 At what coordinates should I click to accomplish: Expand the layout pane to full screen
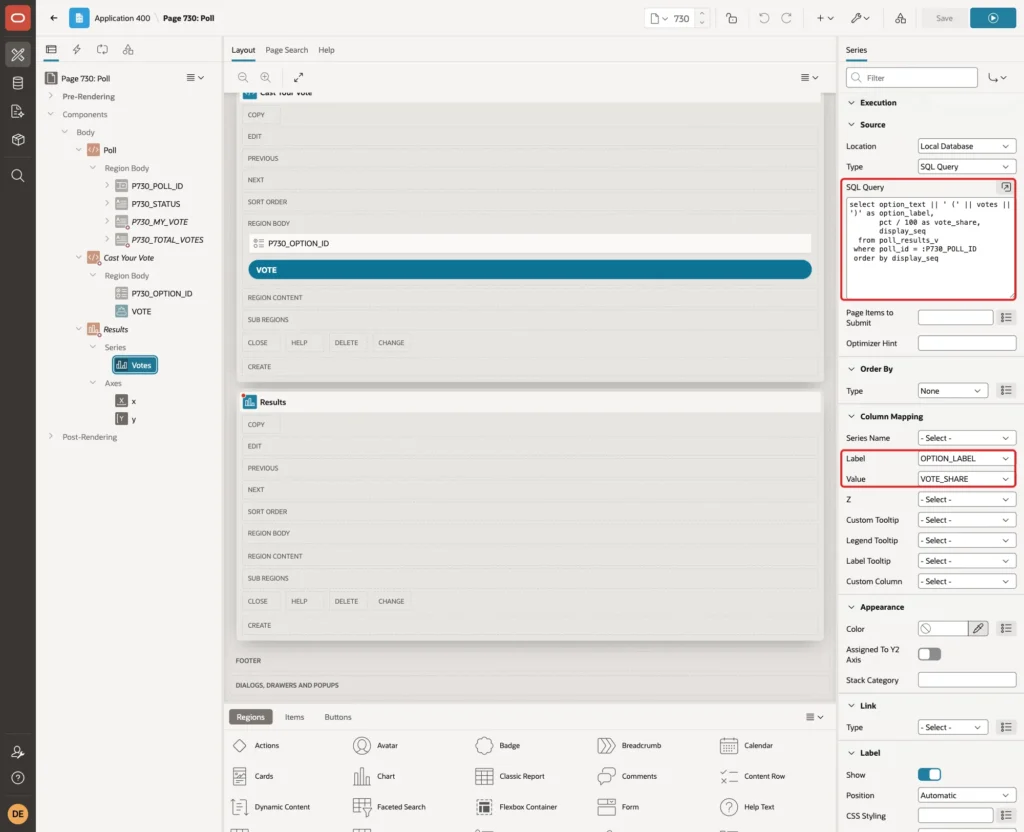point(298,77)
